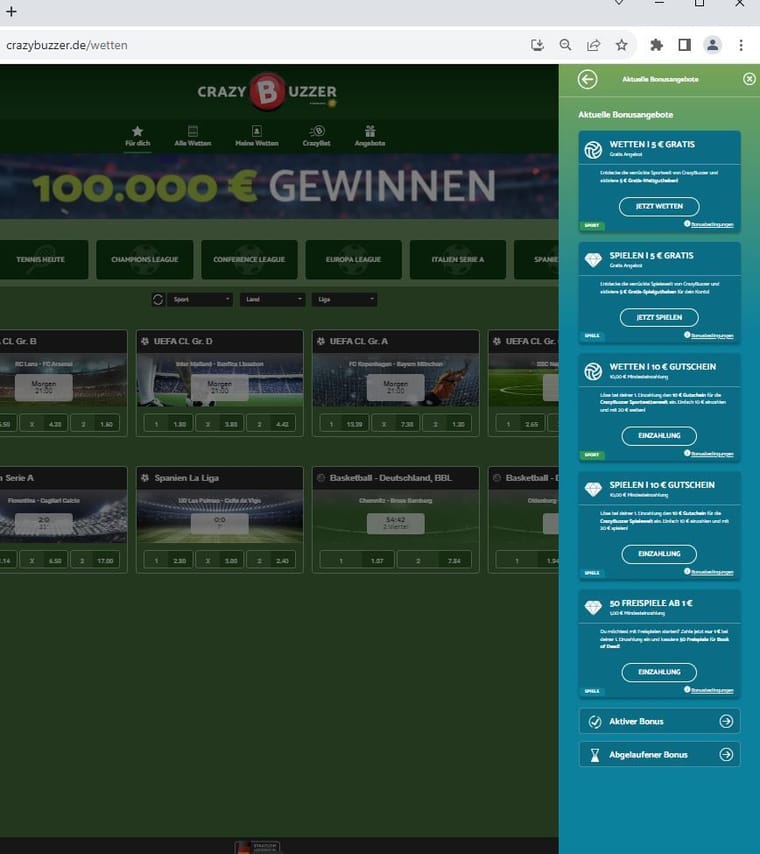
Task: Switch to Meine Wetten tab
Action: pos(257,136)
